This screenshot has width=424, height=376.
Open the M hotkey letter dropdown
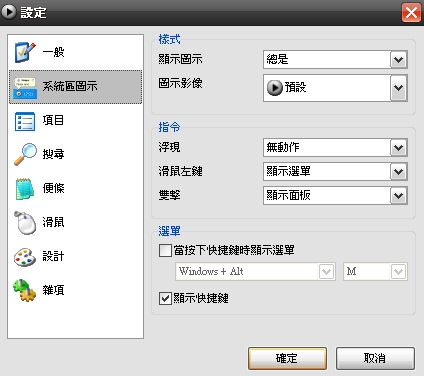click(x=375, y=272)
